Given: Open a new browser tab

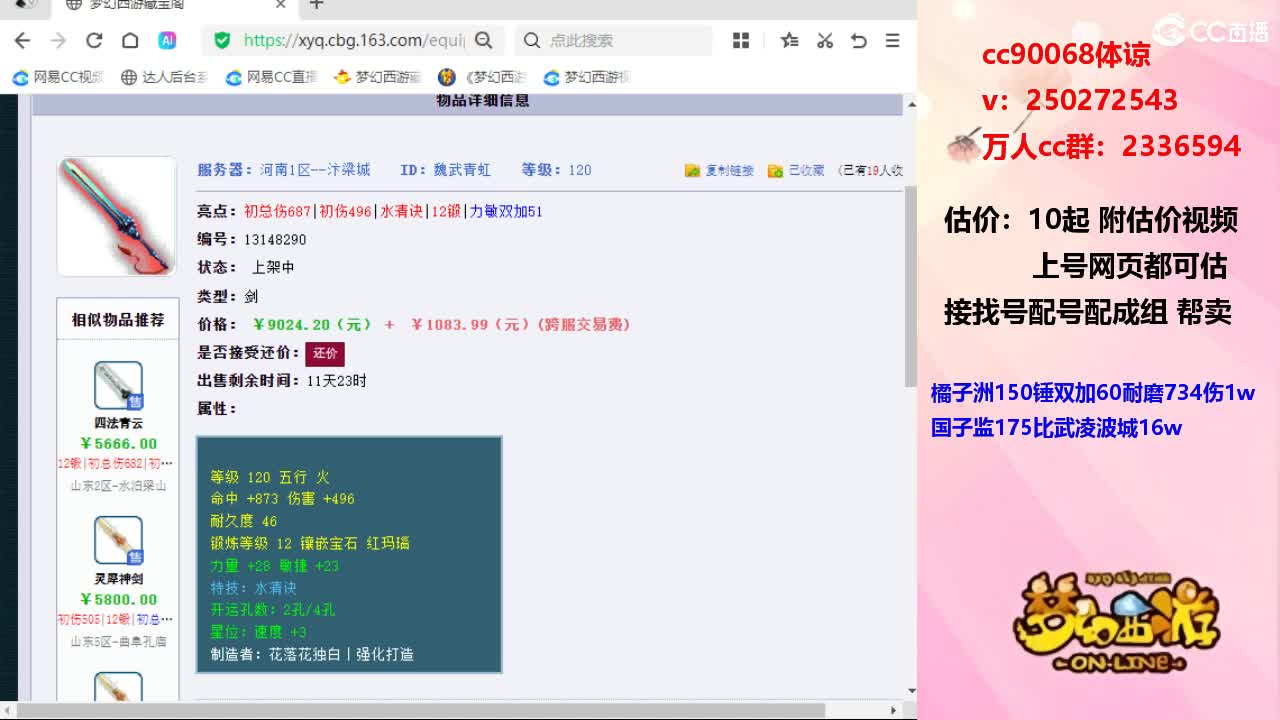Looking at the screenshot, I should pyautogui.click(x=316, y=5).
